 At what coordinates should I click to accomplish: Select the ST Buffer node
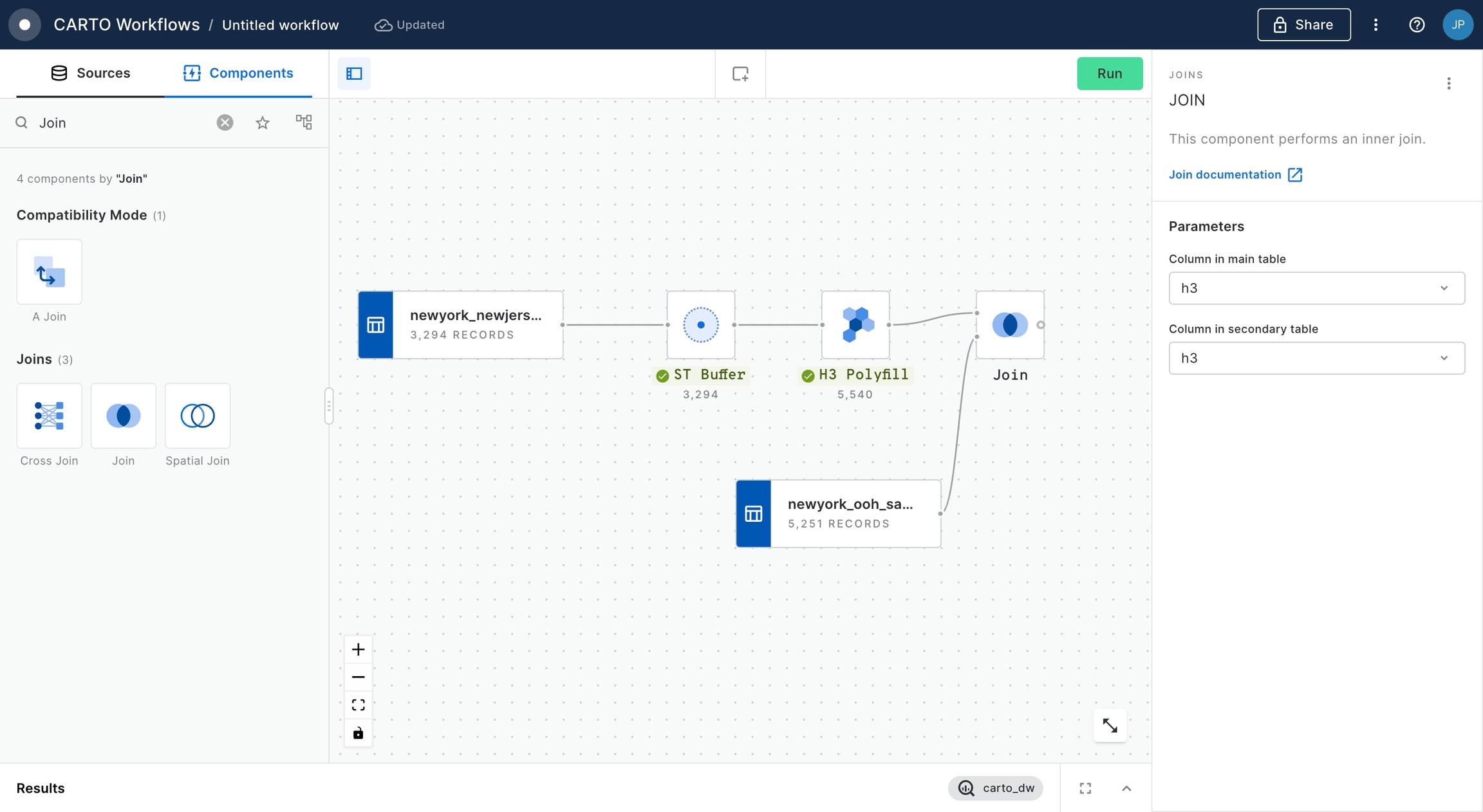click(x=701, y=325)
